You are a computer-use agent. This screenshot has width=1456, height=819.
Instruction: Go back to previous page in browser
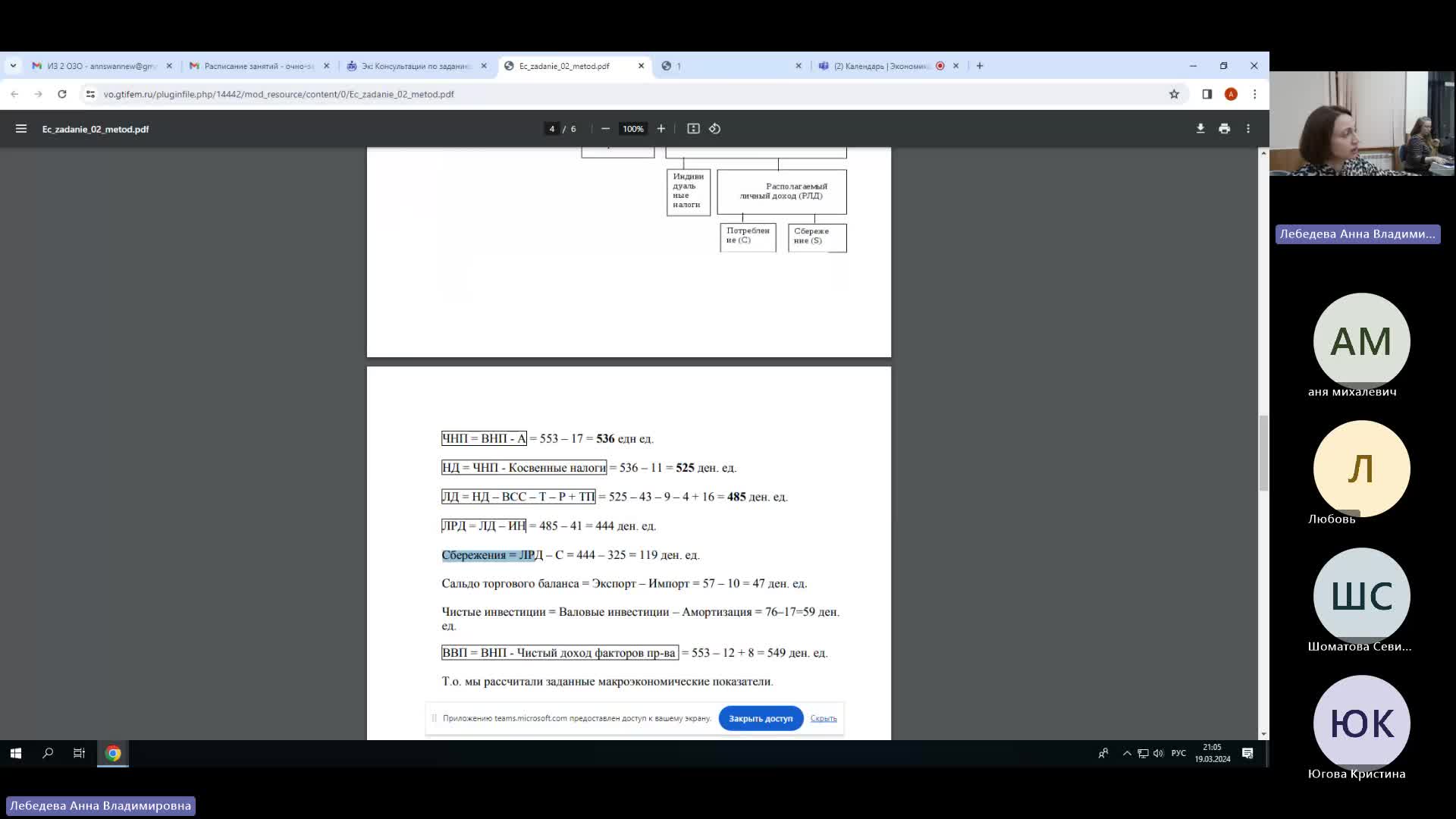coord(14,94)
